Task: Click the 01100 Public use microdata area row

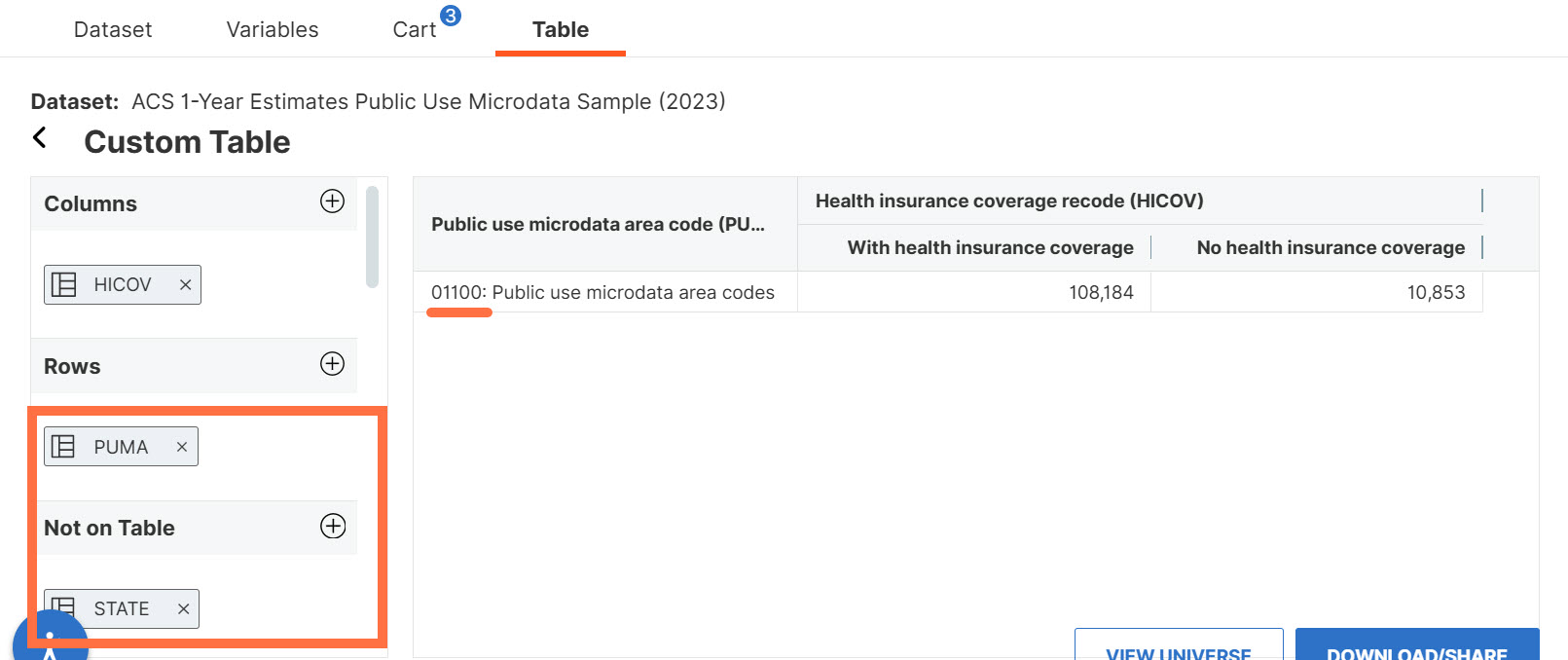Action: [x=948, y=292]
